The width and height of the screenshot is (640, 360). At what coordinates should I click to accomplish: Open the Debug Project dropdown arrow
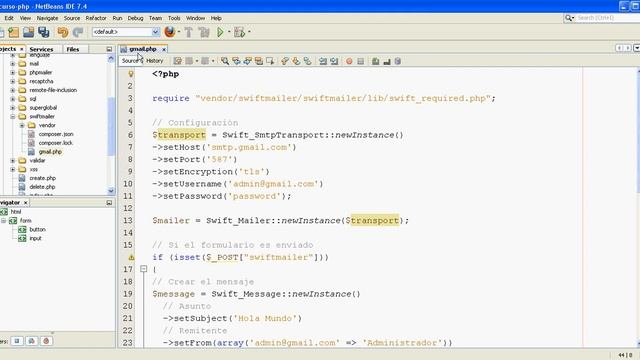click(x=249, y=32)
